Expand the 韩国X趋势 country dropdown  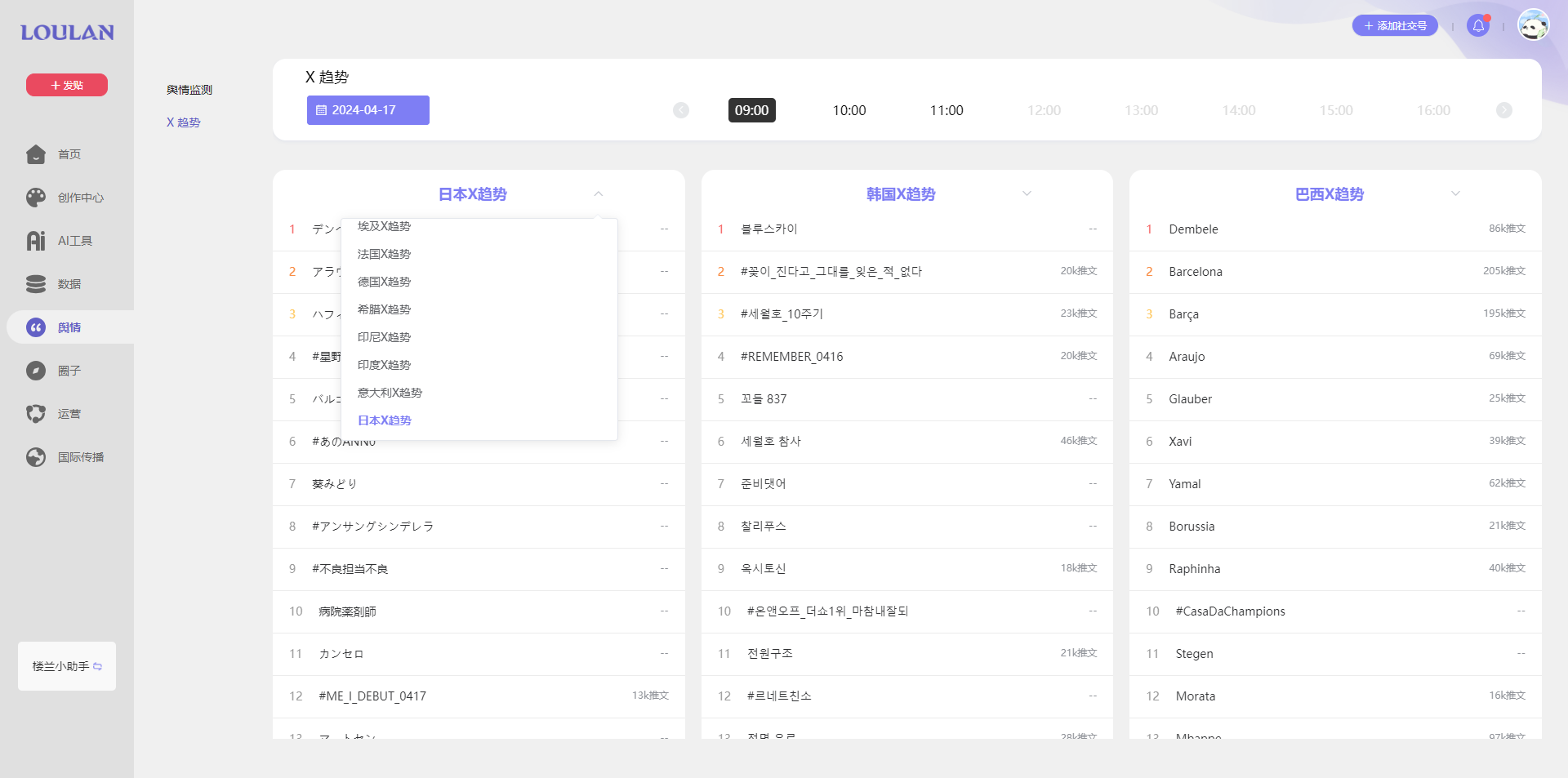[1027, 194]
